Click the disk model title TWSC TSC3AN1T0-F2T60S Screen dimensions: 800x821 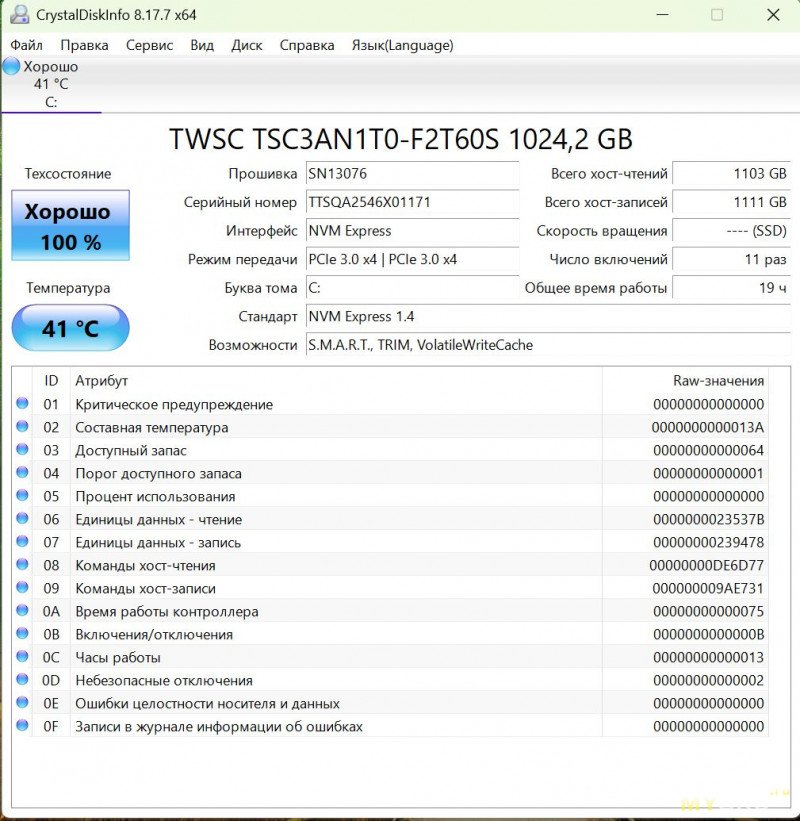401,139
